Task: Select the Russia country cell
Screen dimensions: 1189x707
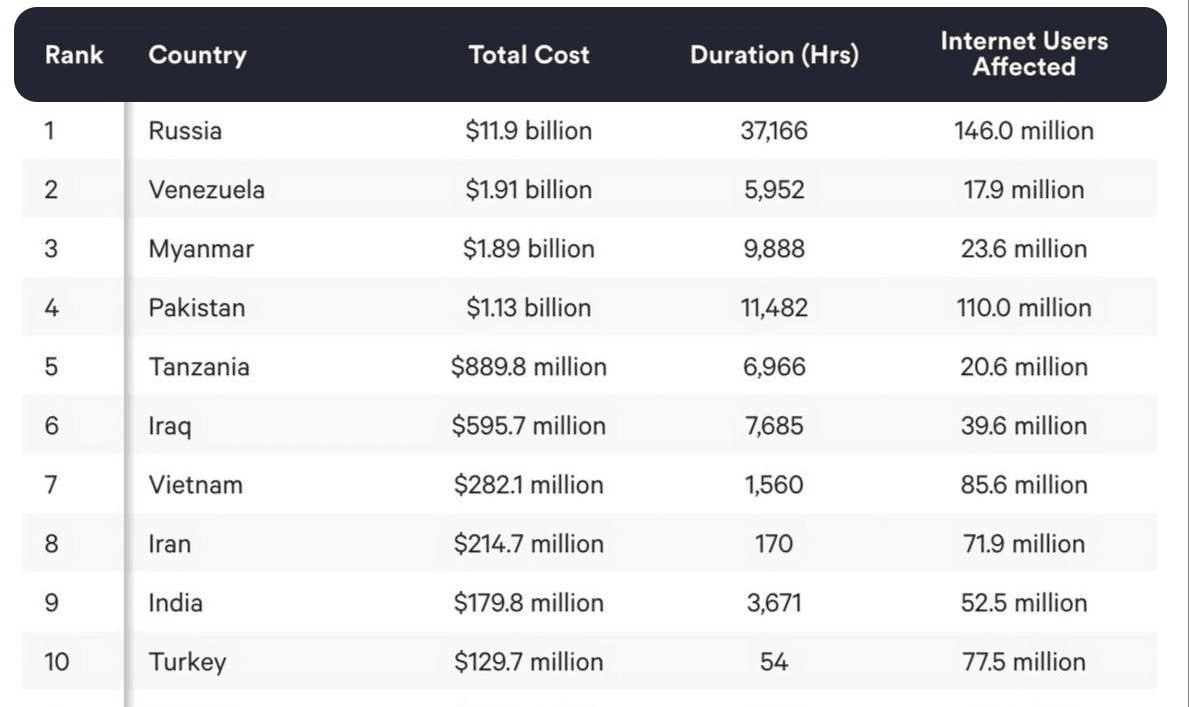Action: (x=185, y=131)
